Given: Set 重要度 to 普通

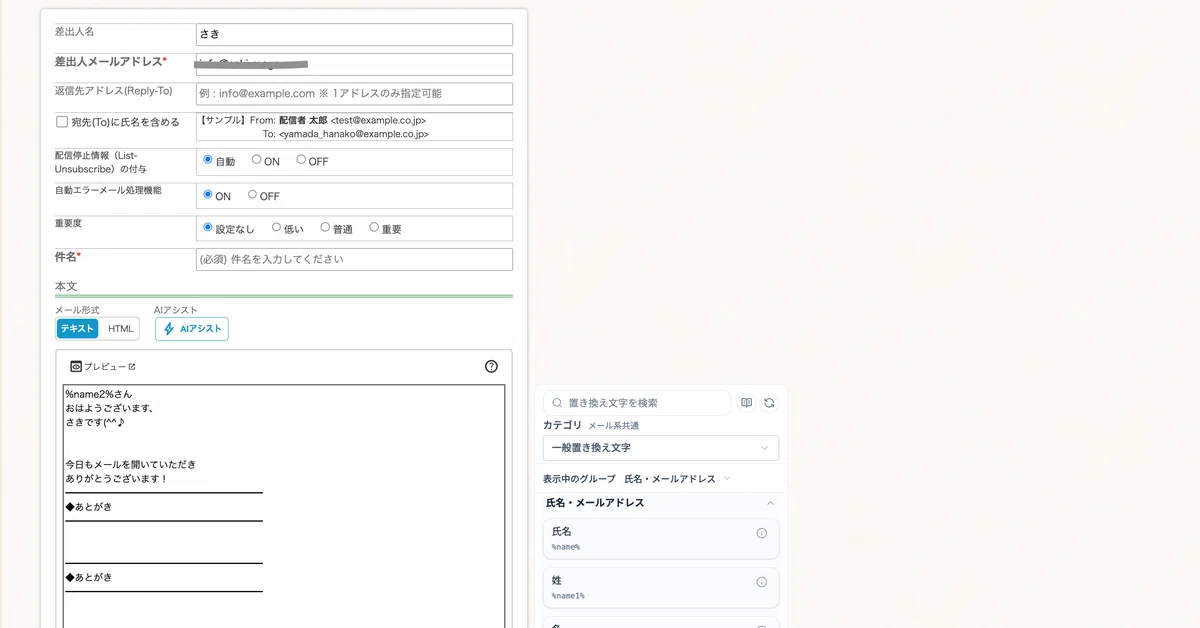Looking at the screenshot, I should coord(325,227).
